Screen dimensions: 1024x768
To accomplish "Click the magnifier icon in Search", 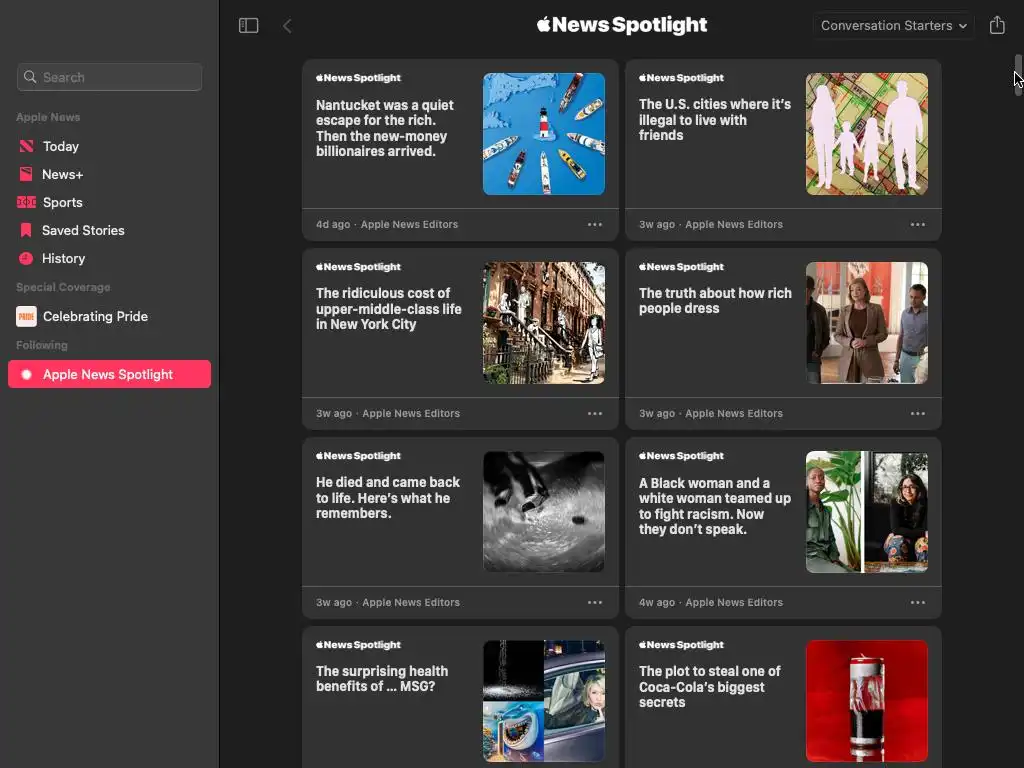I will click(30, 77).
